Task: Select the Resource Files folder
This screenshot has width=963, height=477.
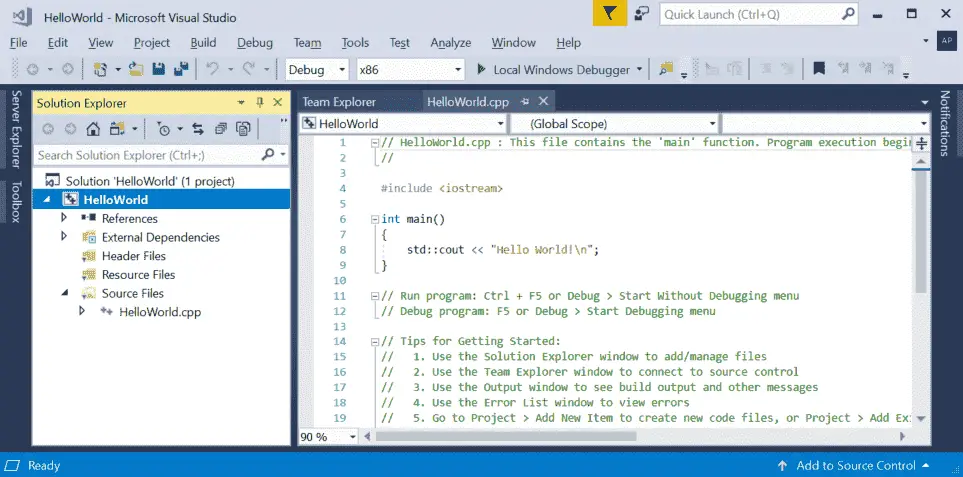Action: (138, 274)
